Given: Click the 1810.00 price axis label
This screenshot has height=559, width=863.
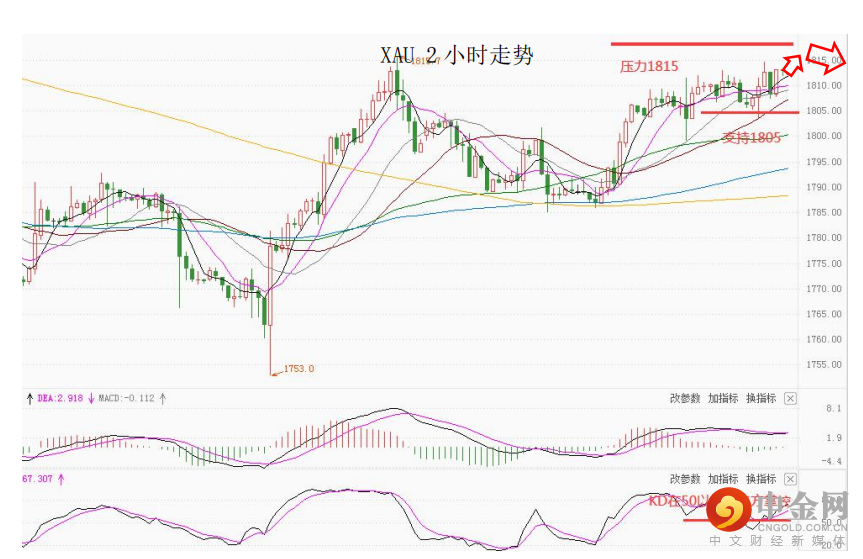Looking at the screenshot, I should (x=824, y=85).
